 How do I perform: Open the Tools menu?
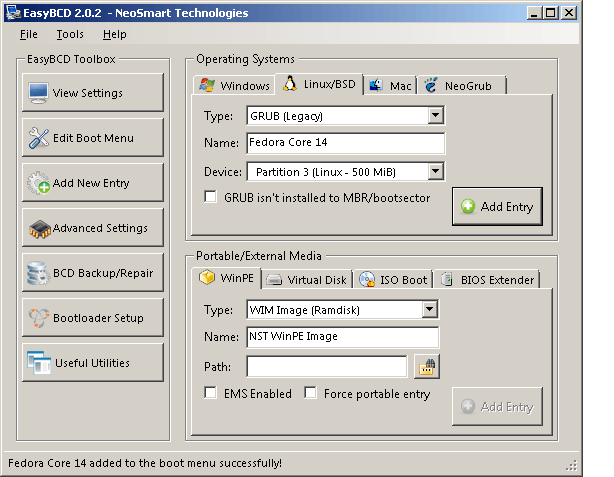pos(70,34)
